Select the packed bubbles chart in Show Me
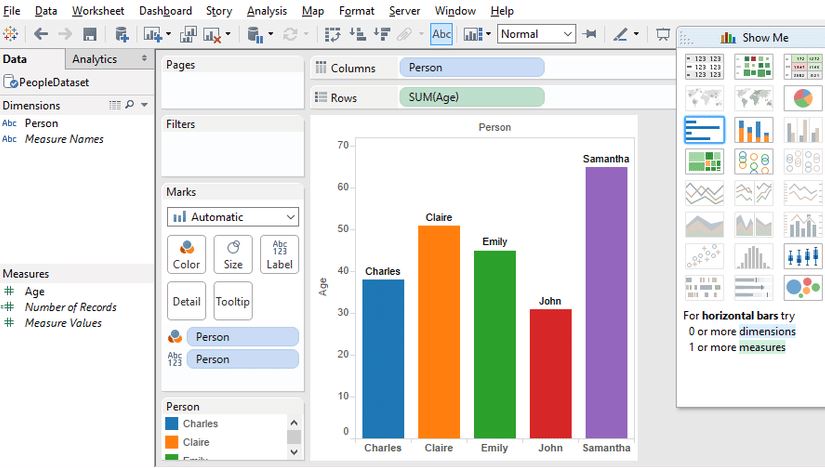Viewport: 825px width, 468px height. click(803, 287)
